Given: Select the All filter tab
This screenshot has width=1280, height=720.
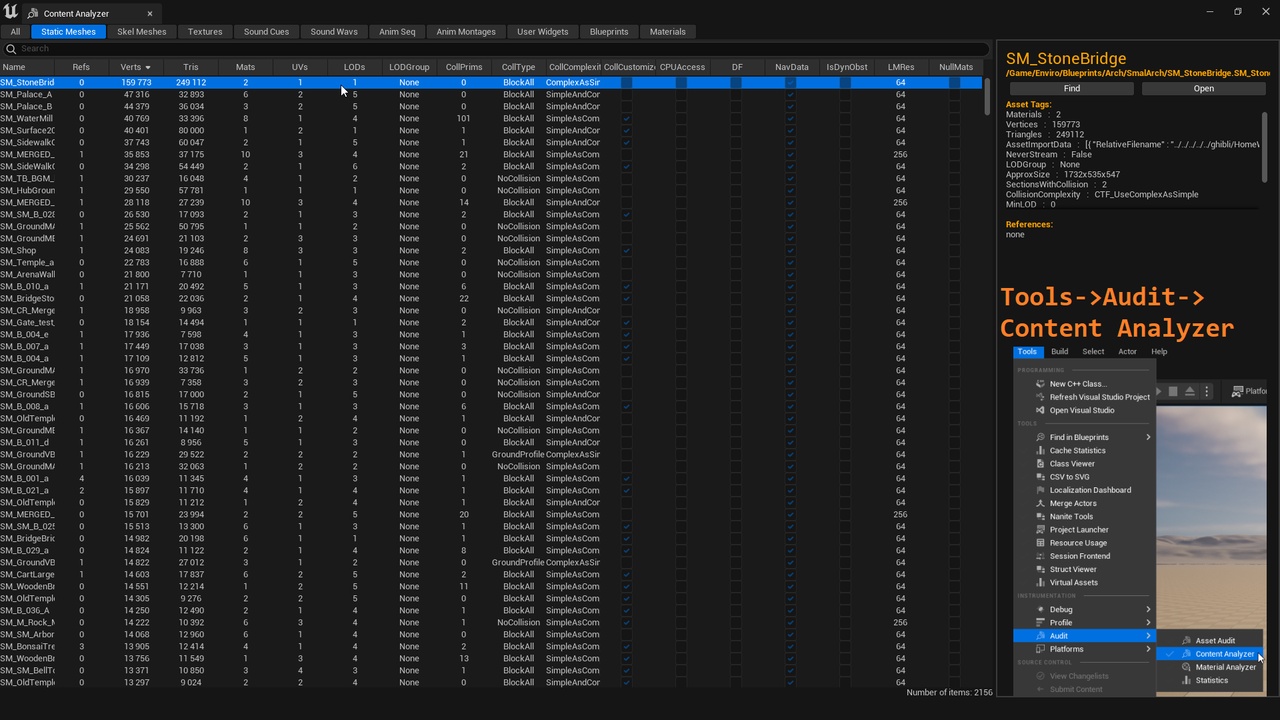Looking at the screenshot, I should pos(15,32).
